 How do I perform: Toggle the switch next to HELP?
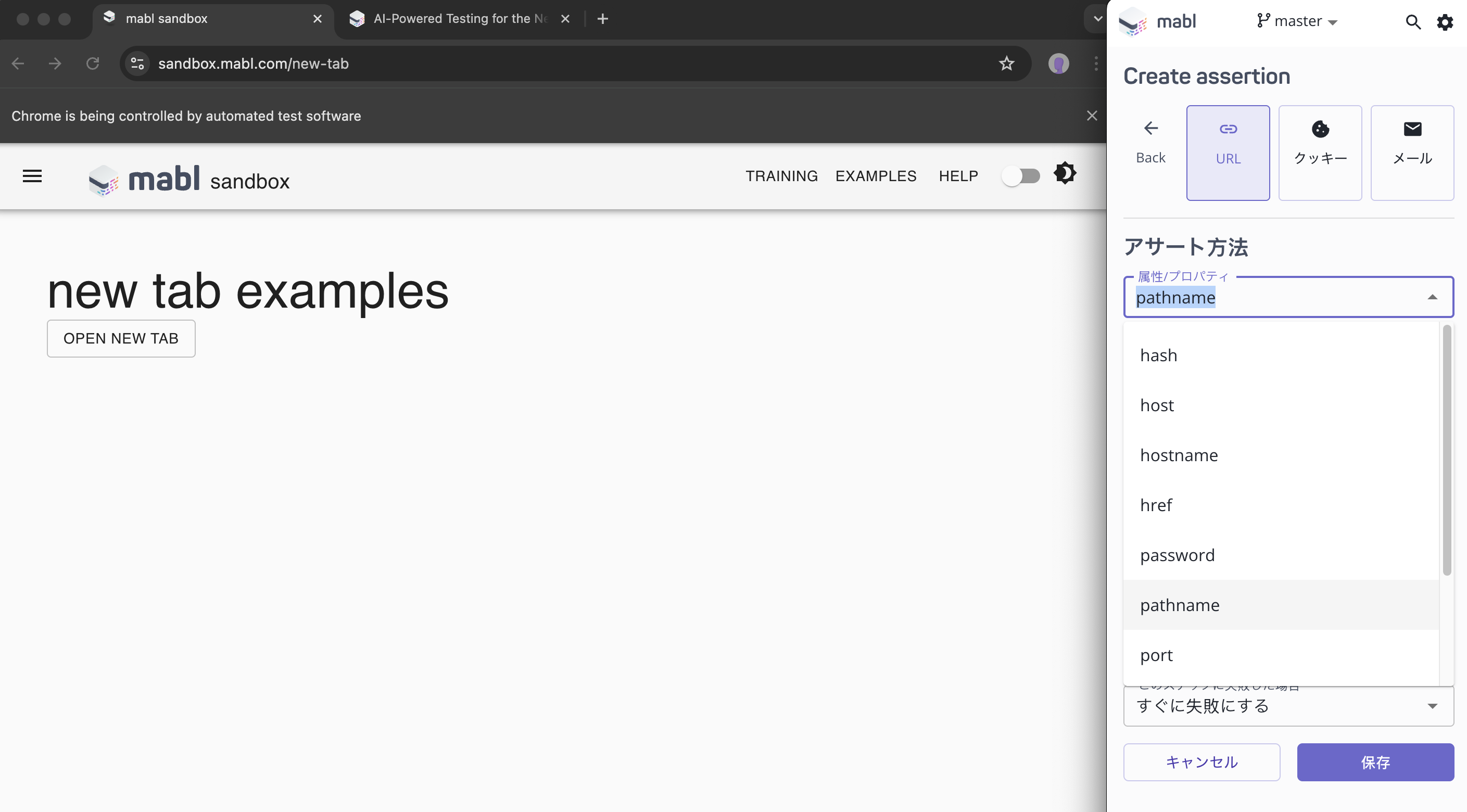click(x=1020, y=176)
